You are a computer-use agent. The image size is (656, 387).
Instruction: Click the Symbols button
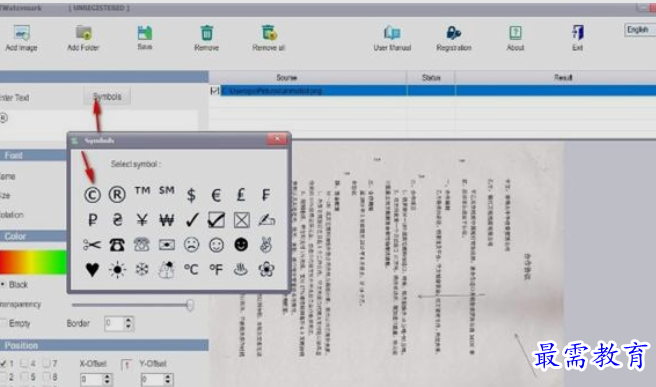click(x=107, y=97)
